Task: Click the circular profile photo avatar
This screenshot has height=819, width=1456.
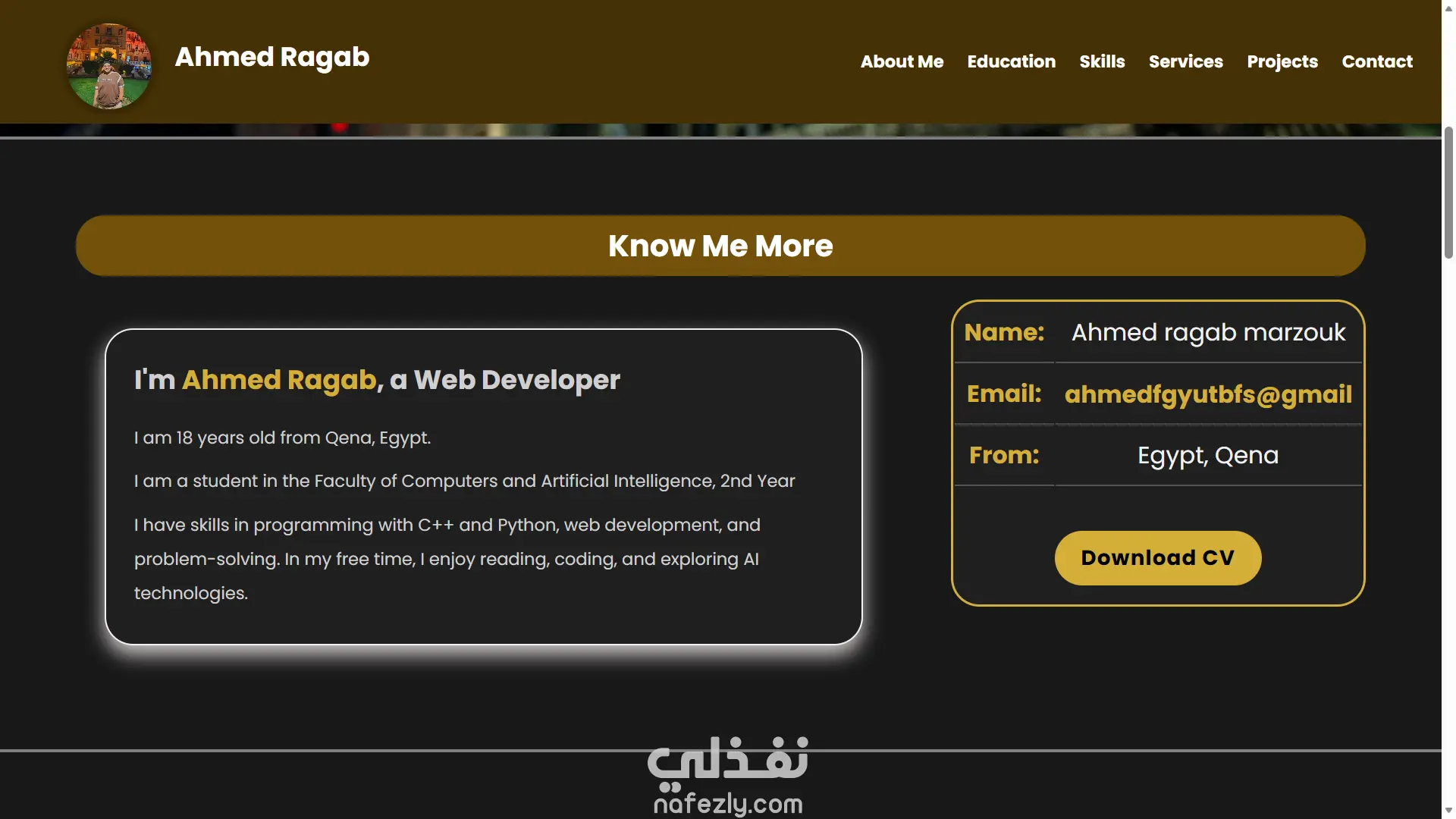Action: [x=108, y=66]
